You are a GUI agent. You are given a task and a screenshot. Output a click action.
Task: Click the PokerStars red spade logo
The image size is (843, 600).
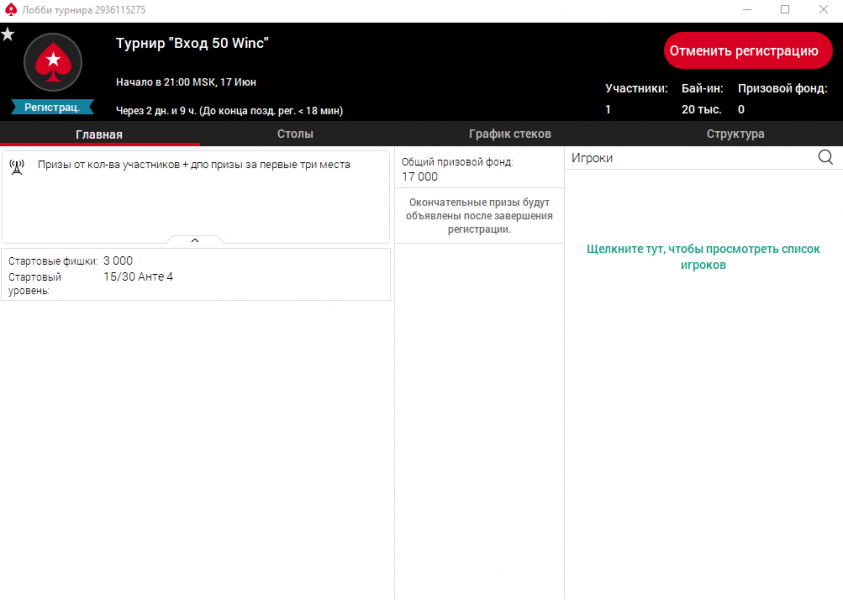click(x=52, y=63)
